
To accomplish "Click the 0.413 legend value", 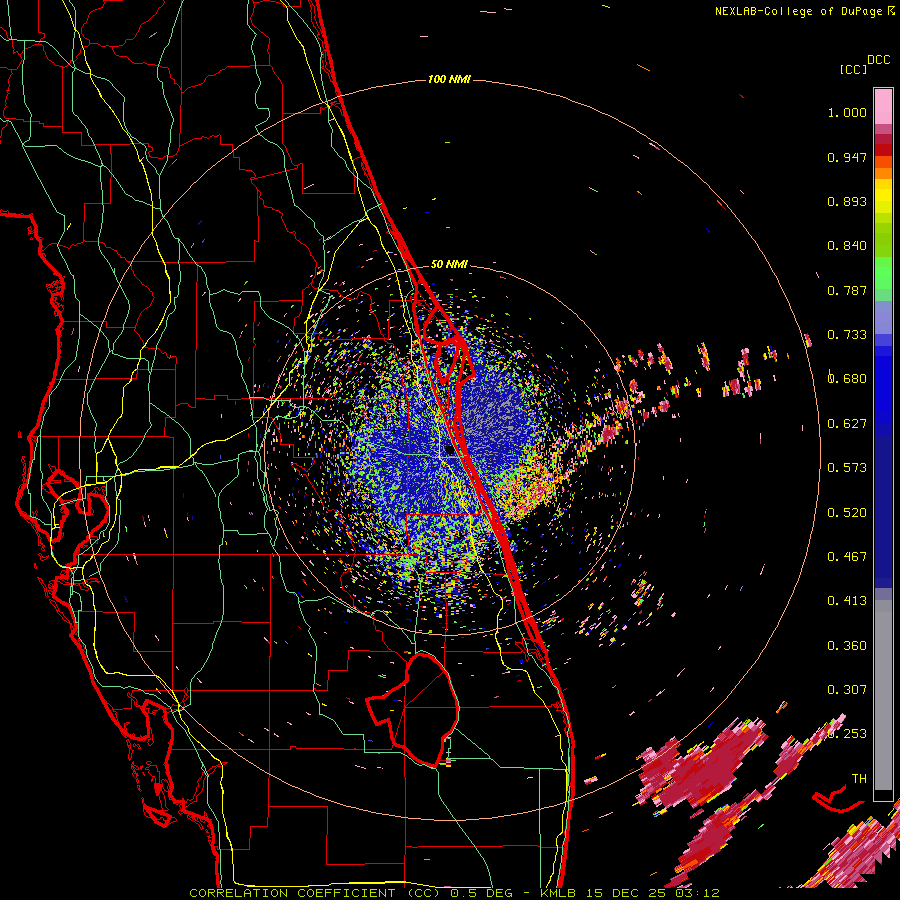I will tap(847, 601).
